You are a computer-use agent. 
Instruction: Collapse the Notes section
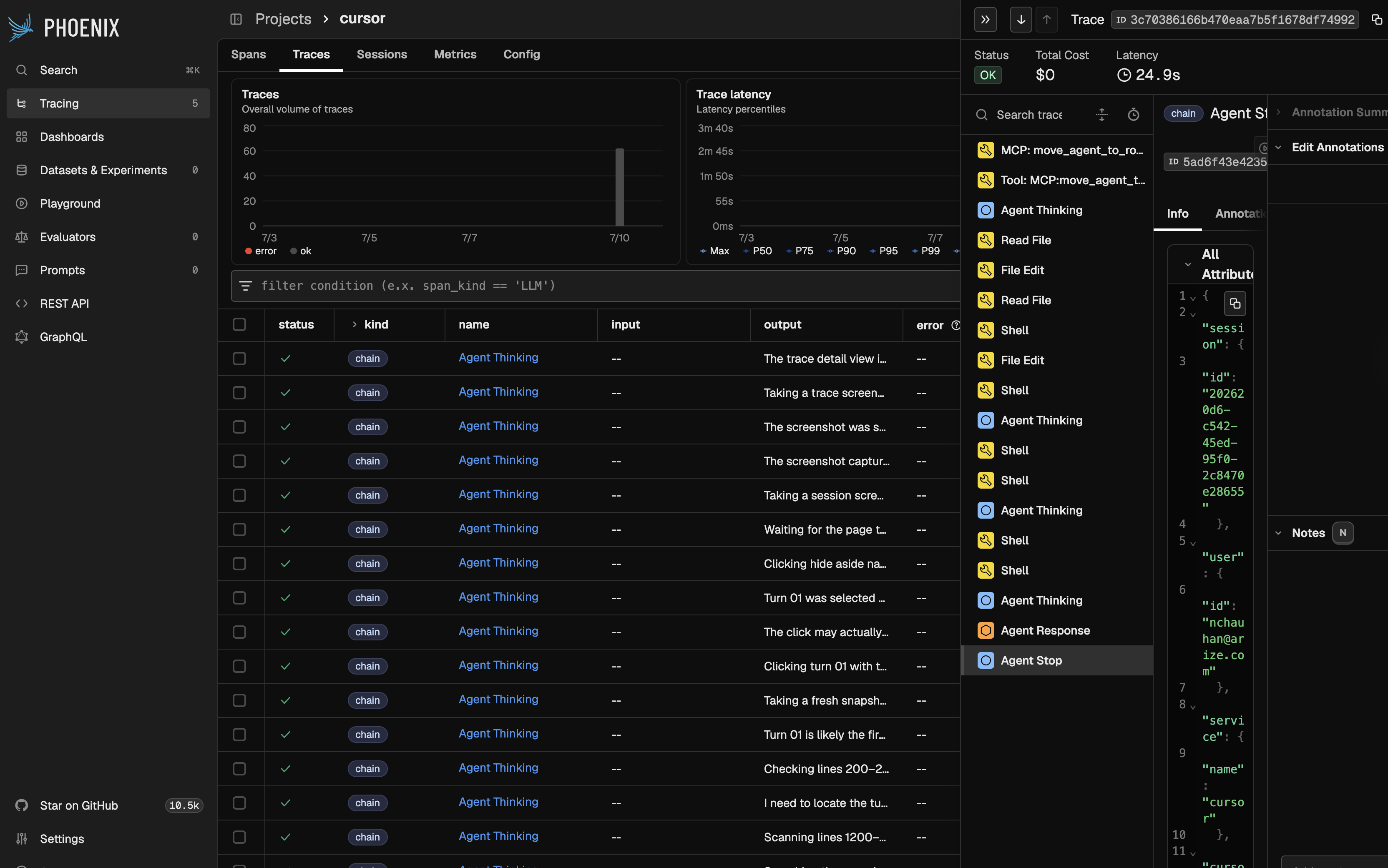point(1278,533)
